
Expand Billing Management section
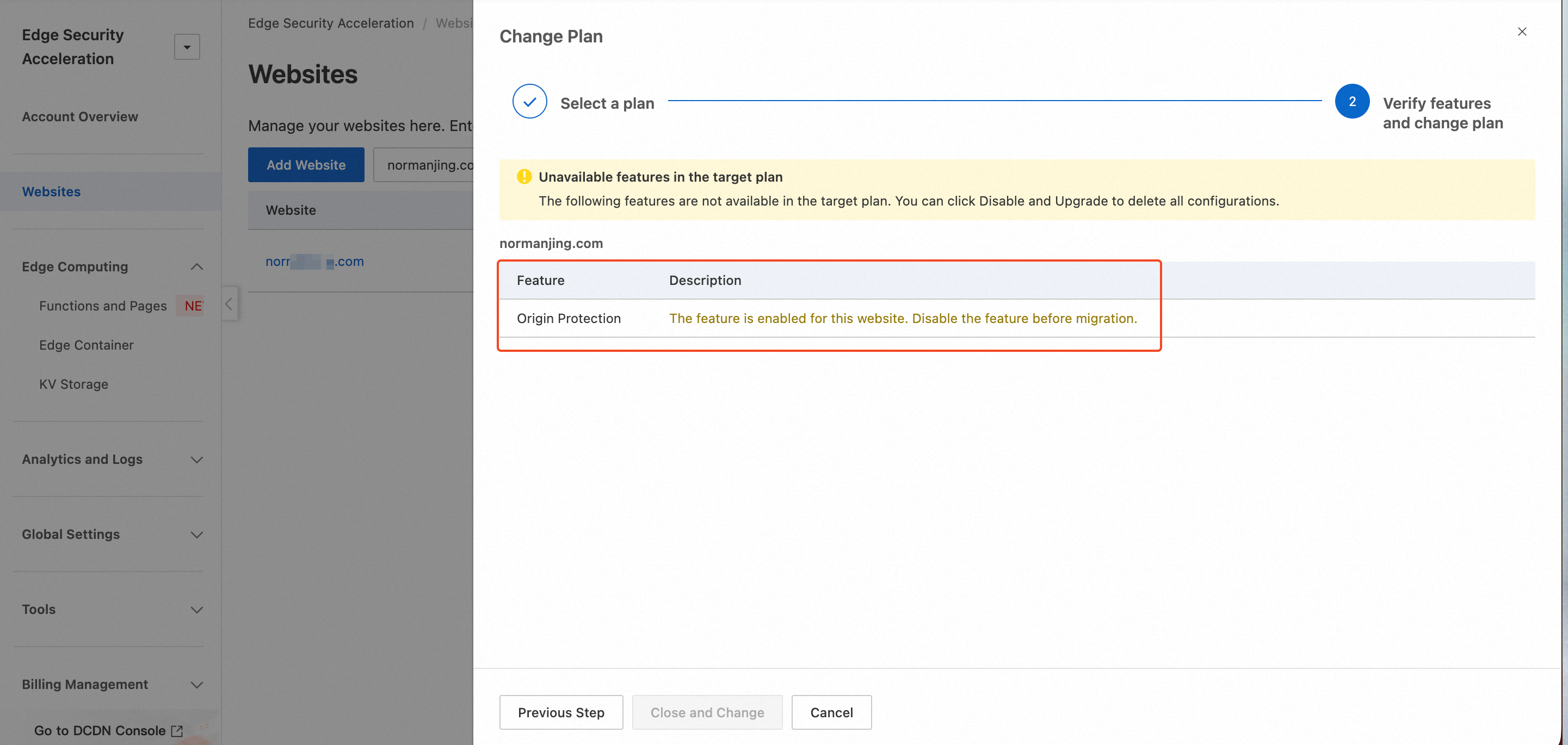tap(196, 685)
